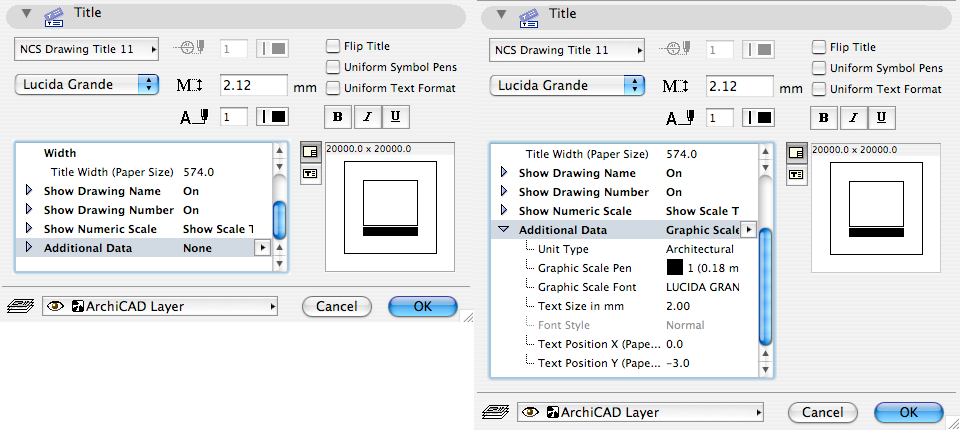Open ArchiCAD Layer dropdown in right dialog
This screenshot has width=960, height=430.
point(640,412)
